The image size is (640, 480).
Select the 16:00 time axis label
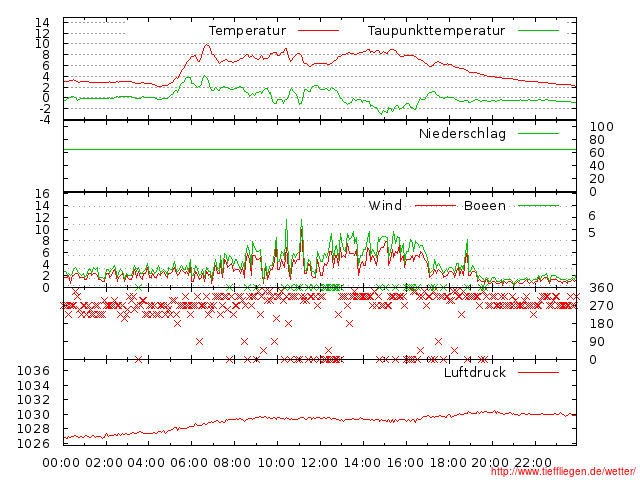point(405,463)
